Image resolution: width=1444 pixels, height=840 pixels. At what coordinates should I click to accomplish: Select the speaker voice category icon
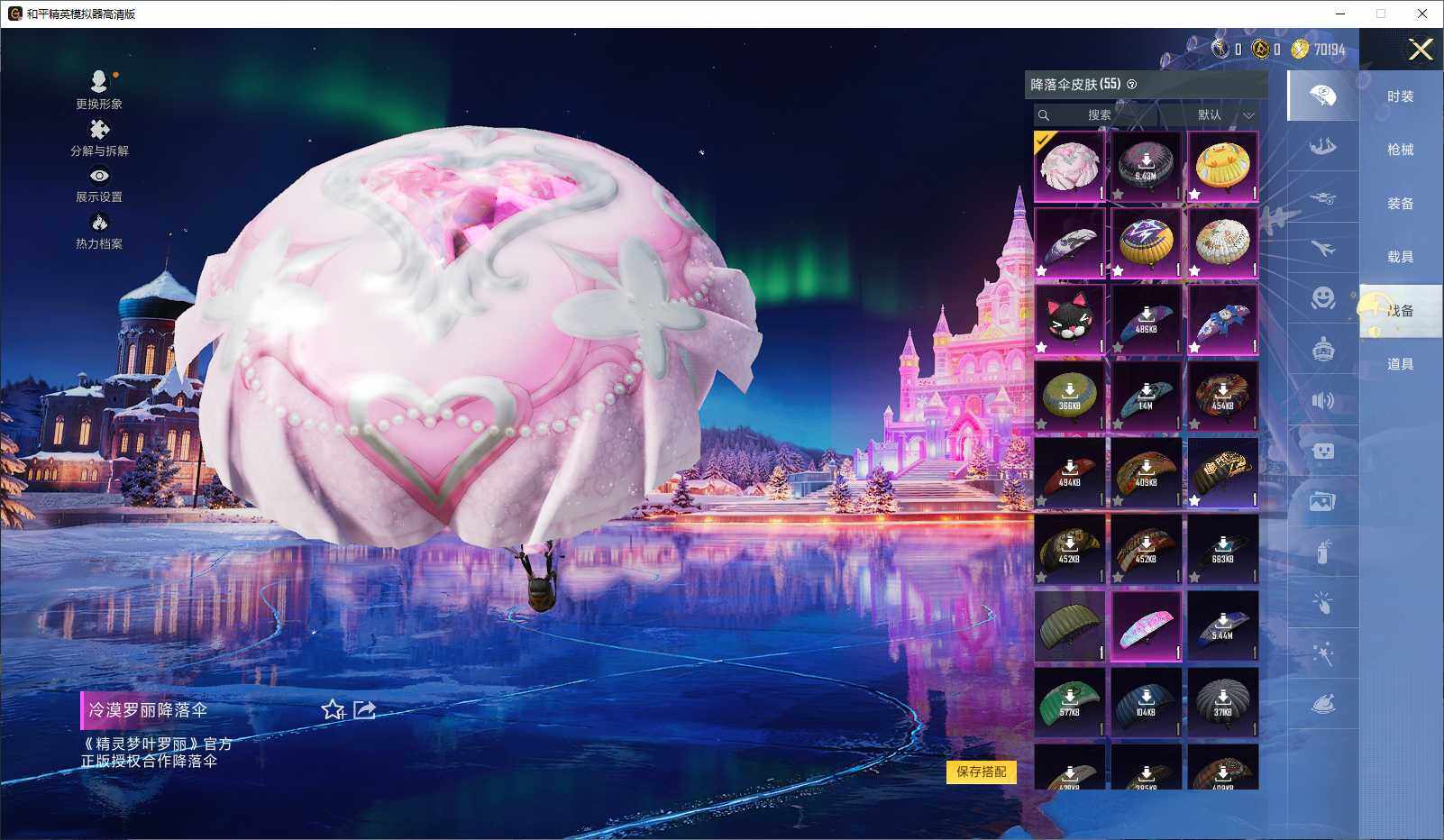[x=1322, y=400]
